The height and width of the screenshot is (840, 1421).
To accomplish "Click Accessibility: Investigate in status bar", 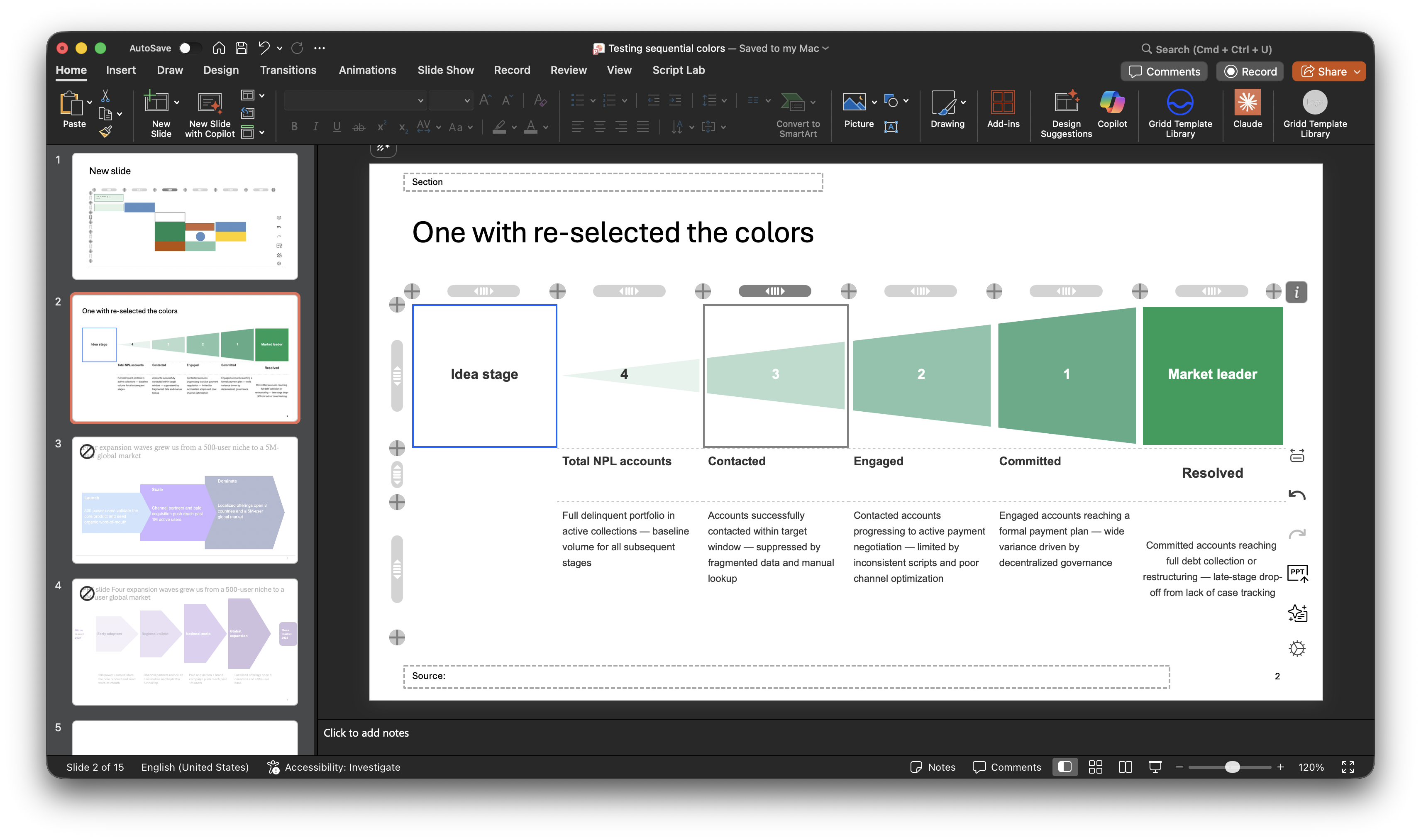I will point(334,767).
